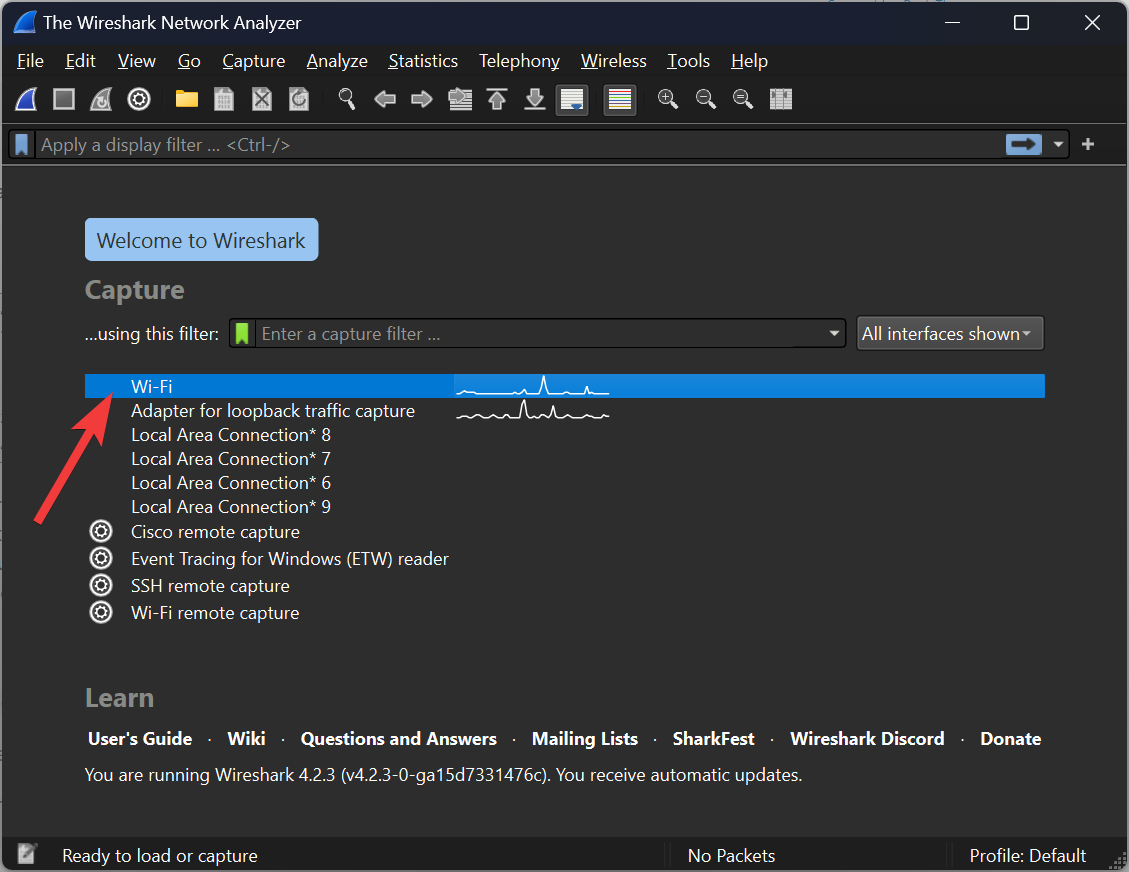This screenshot has width=1129, height=872.
Task: Select the colorize packet list icon
Action: click(619, 99)
